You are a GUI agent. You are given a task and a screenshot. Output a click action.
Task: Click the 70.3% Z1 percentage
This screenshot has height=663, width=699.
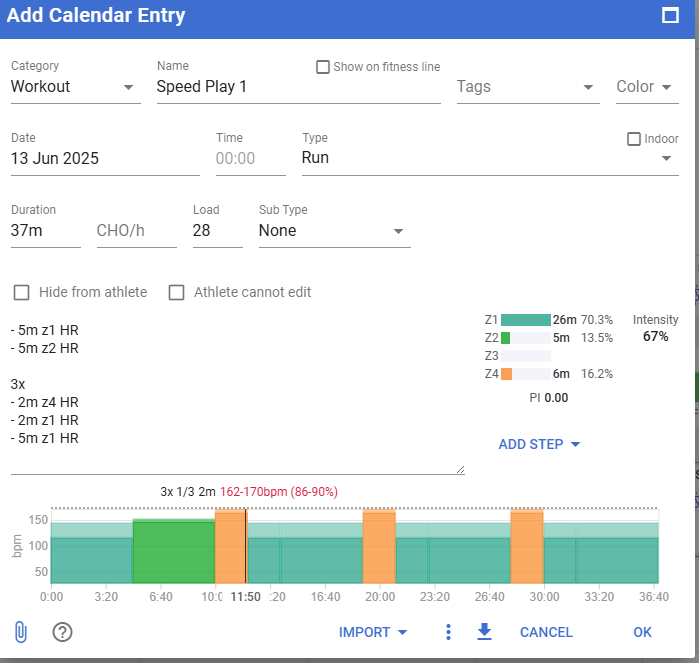(597, 320)
